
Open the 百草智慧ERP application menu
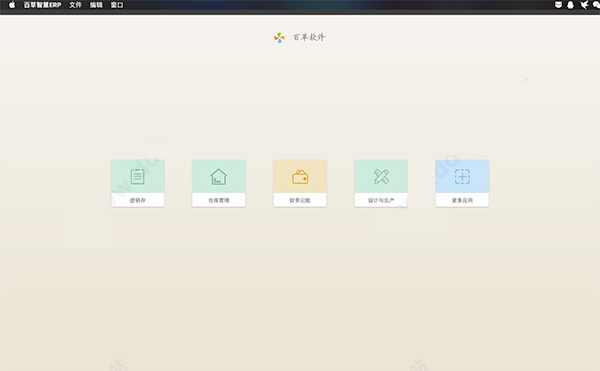(x=42, y=5)
